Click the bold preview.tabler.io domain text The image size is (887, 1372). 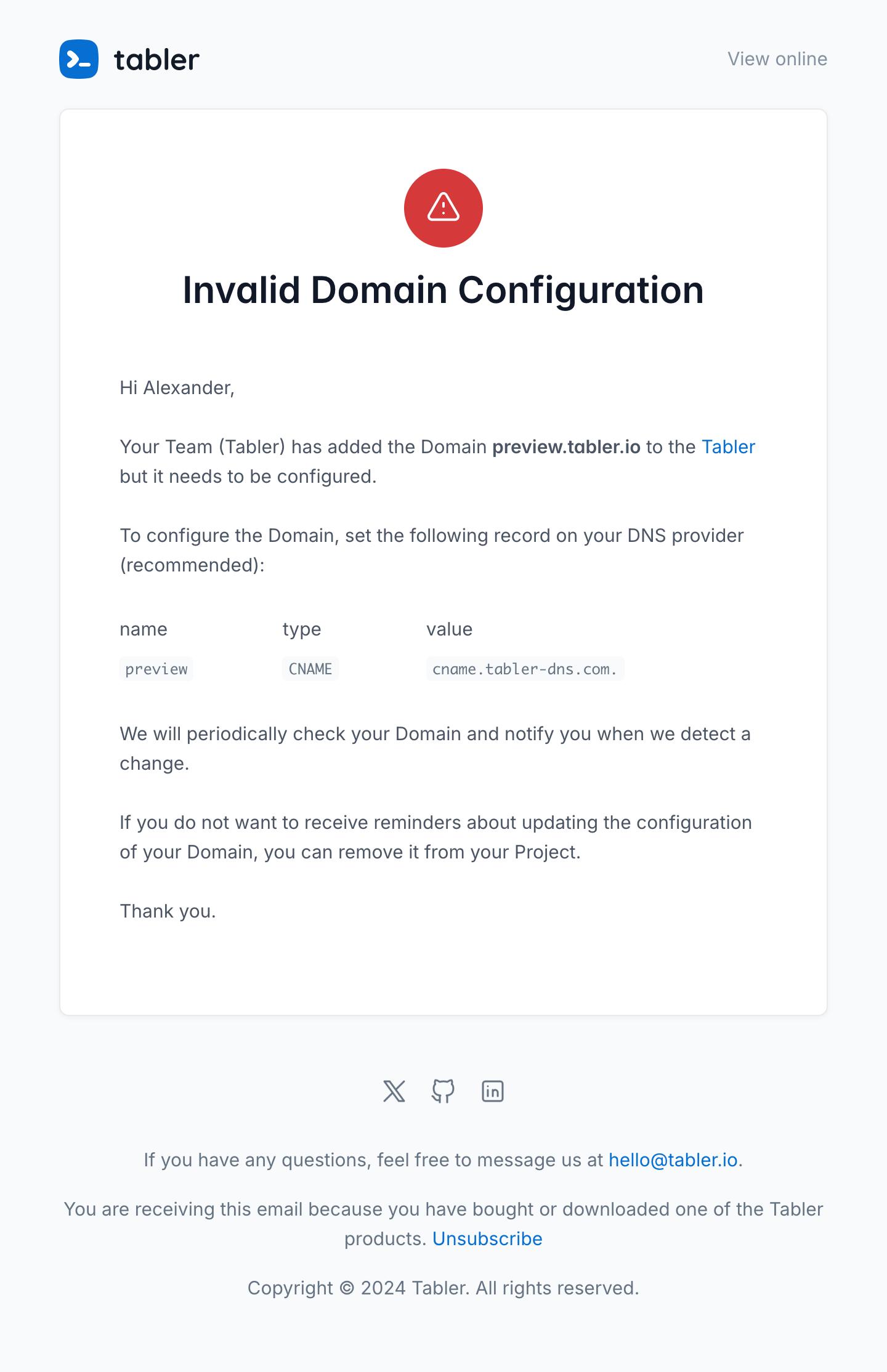[x=565, y=446]
